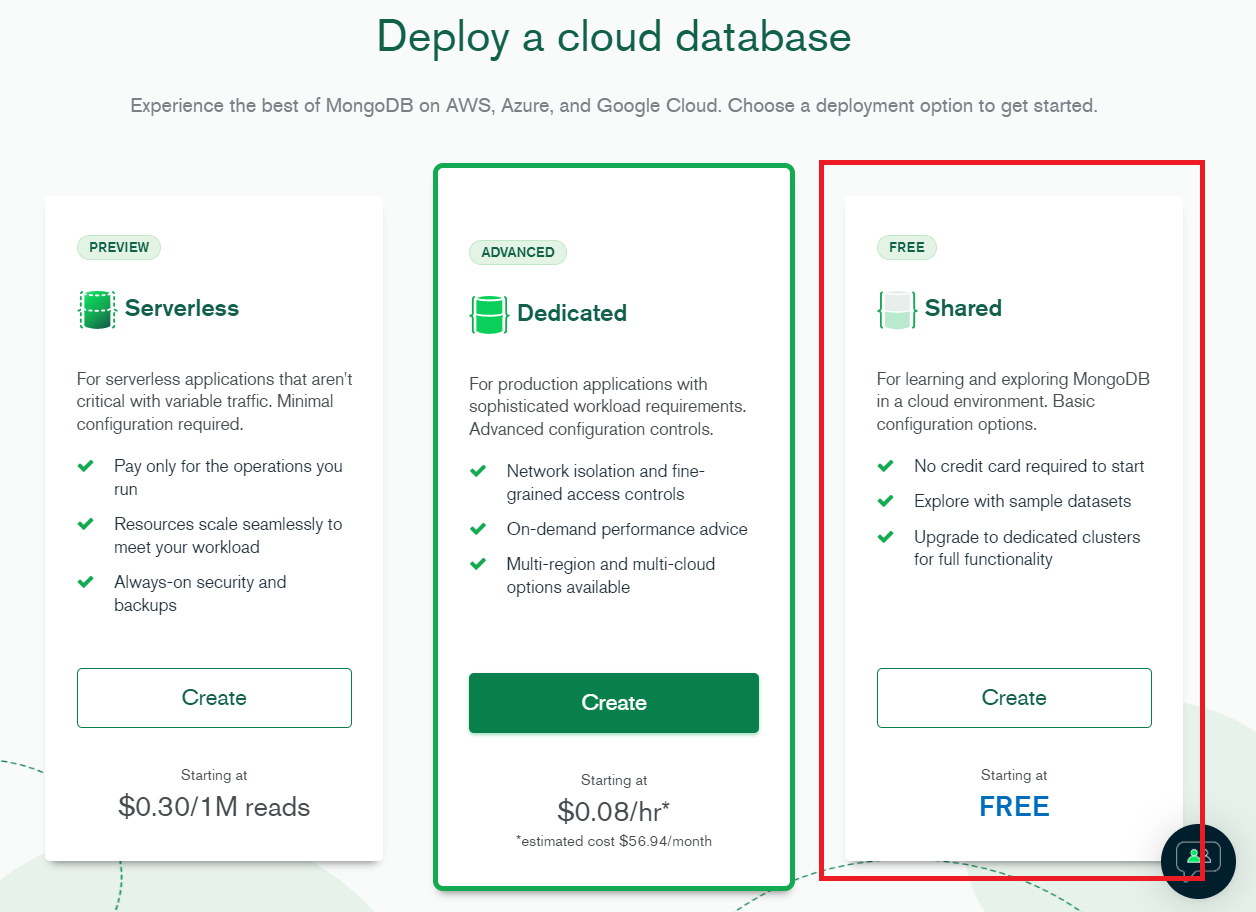This screenshot has height=912, width=1256.
Task: Click the text Pay only for the operations you run
Action: pyautogui.click(x=228, y=478)
